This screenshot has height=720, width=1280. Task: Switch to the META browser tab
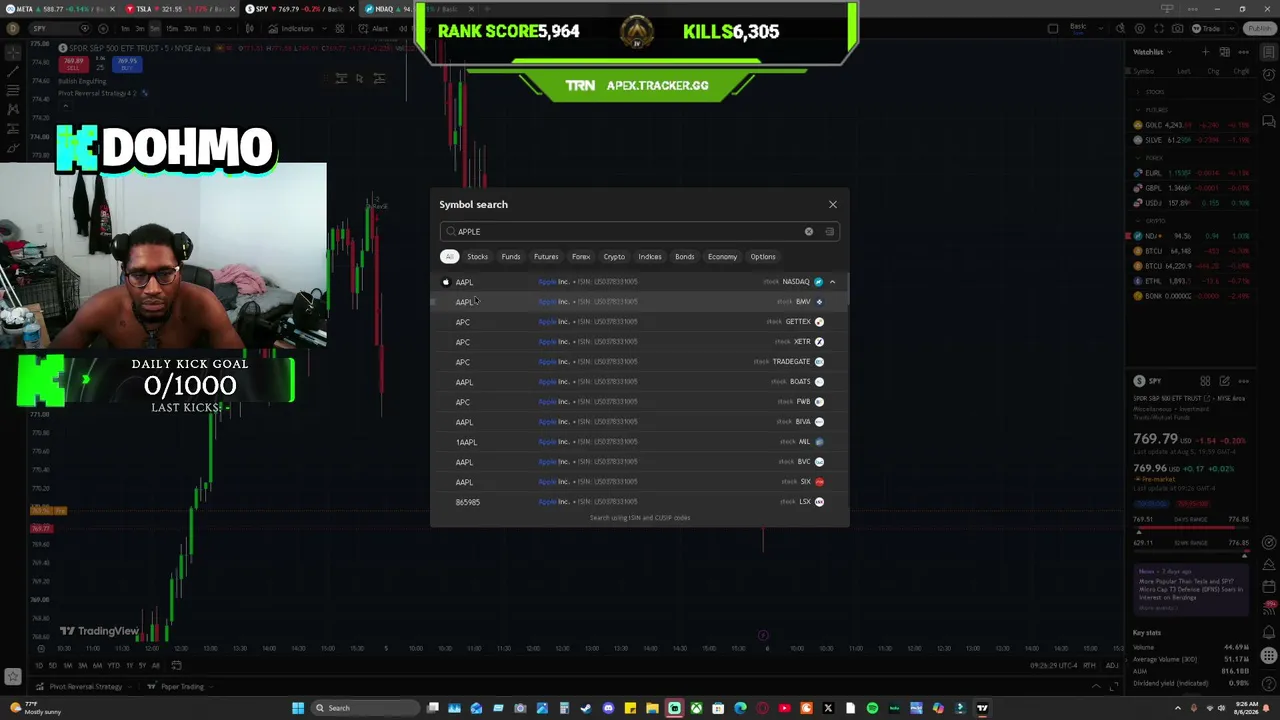pyautogui.click(x=60, y=9)
